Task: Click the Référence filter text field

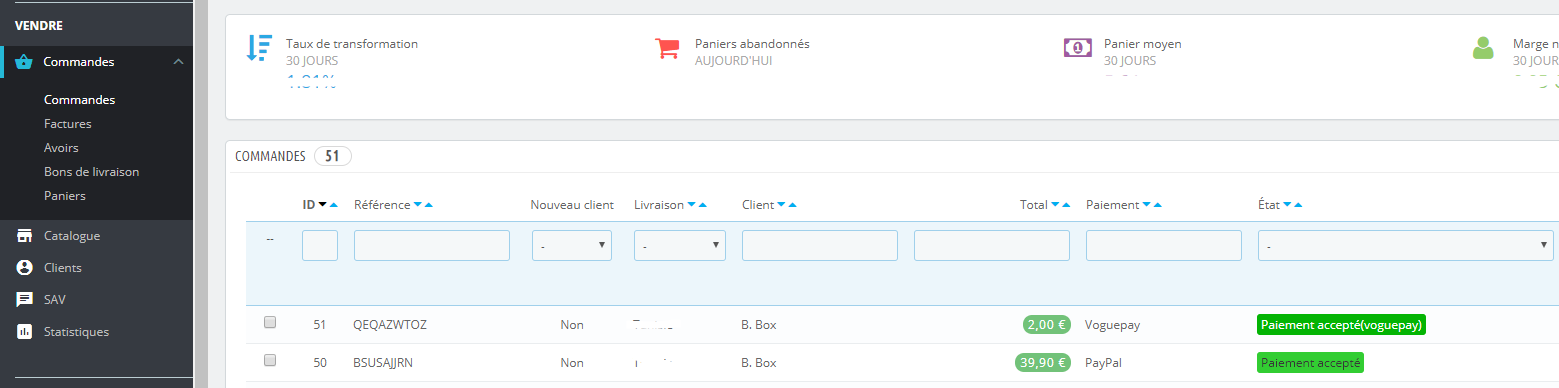Action: [x=432, y=245]
